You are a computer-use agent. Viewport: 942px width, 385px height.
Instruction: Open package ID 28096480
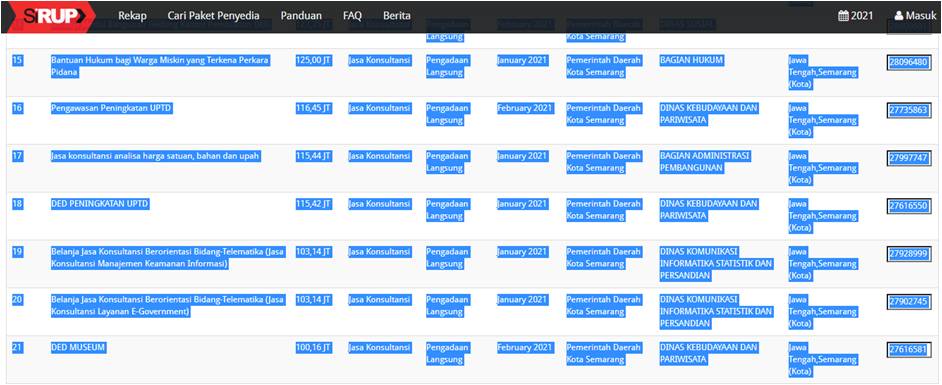click(x=909, y=62)
